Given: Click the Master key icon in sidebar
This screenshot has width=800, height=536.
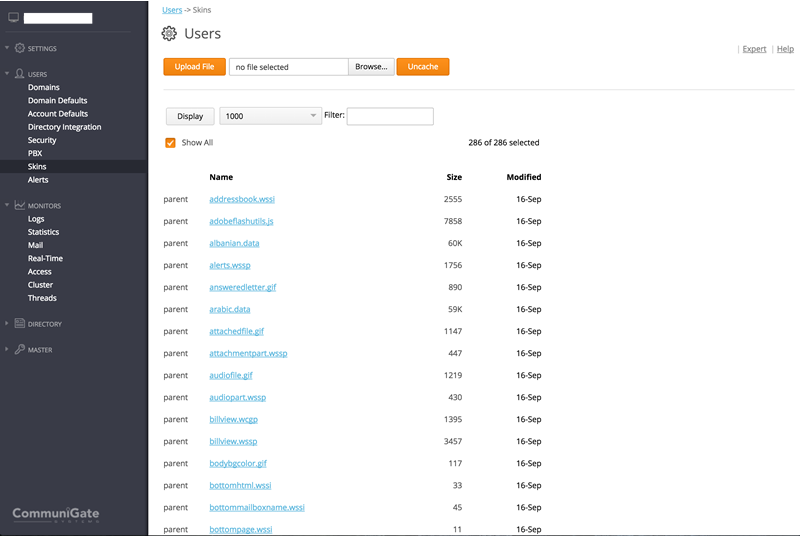Looking at the screenshot, I should click(19, 350).
